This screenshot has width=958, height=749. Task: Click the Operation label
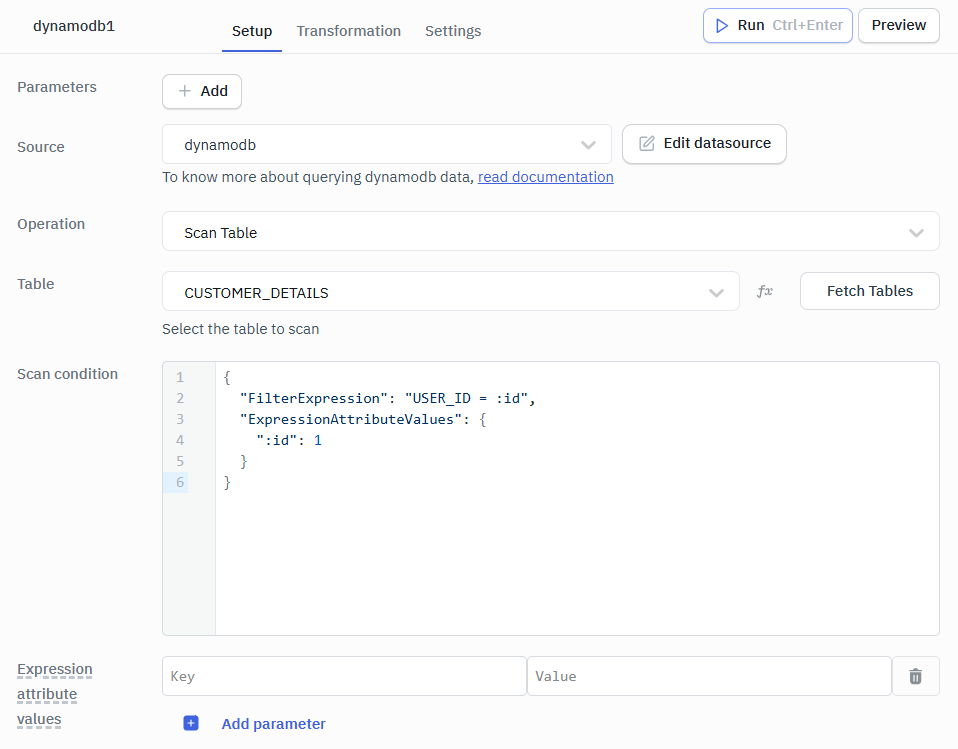(x=51, y=224)
